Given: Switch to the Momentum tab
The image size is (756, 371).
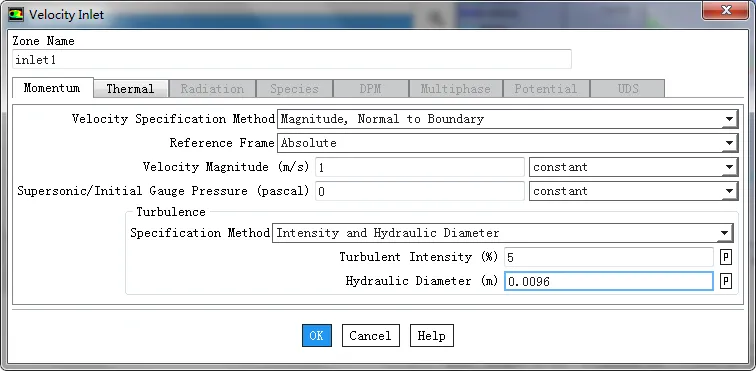Looking at the screenshot, I should pos(52,88).
